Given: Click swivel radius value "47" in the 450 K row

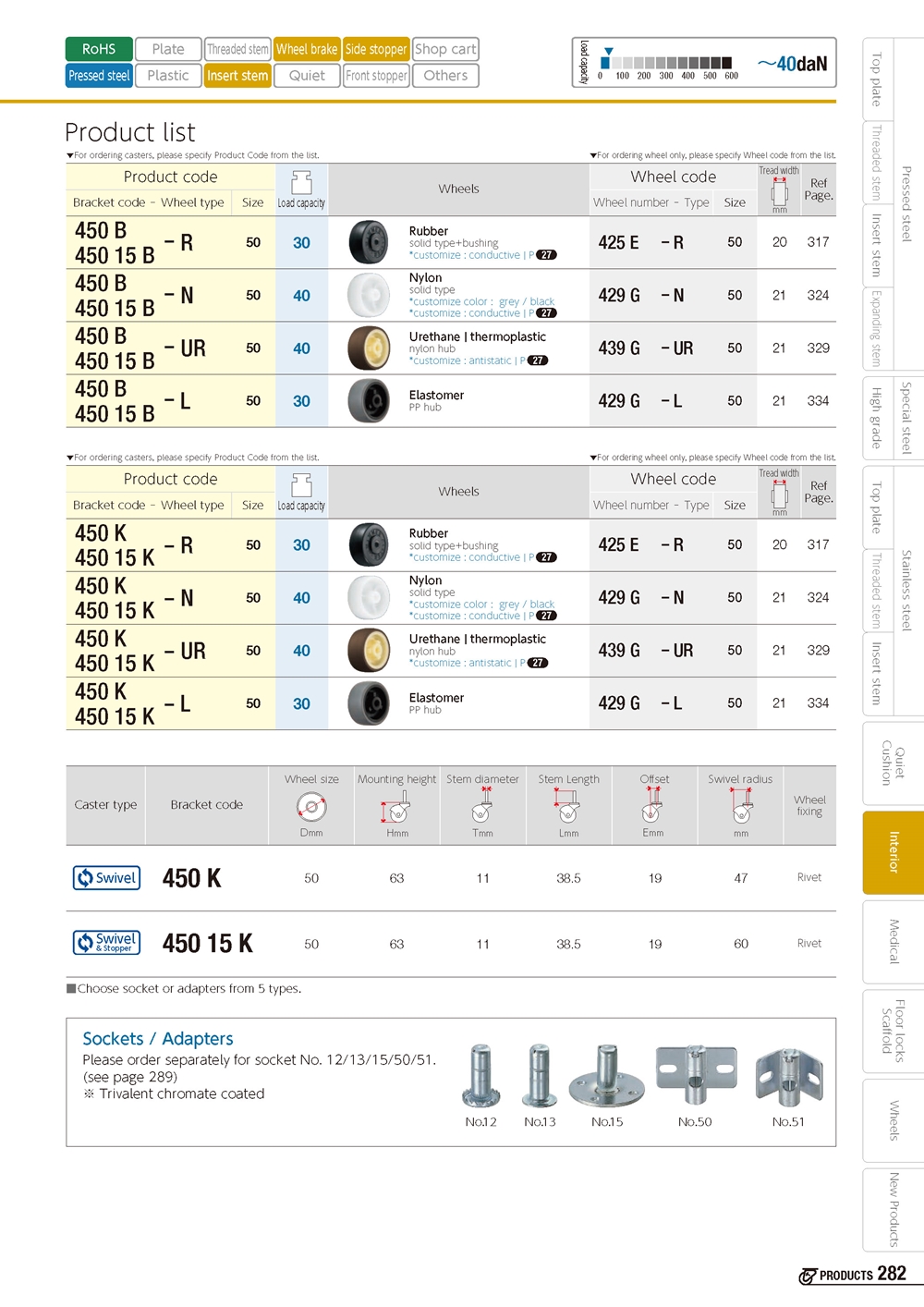Looking at the screenshot, I should (741, 878).
